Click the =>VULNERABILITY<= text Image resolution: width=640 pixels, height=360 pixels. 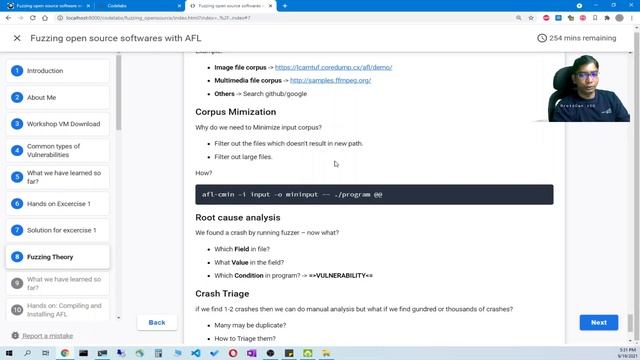point(340,276)
